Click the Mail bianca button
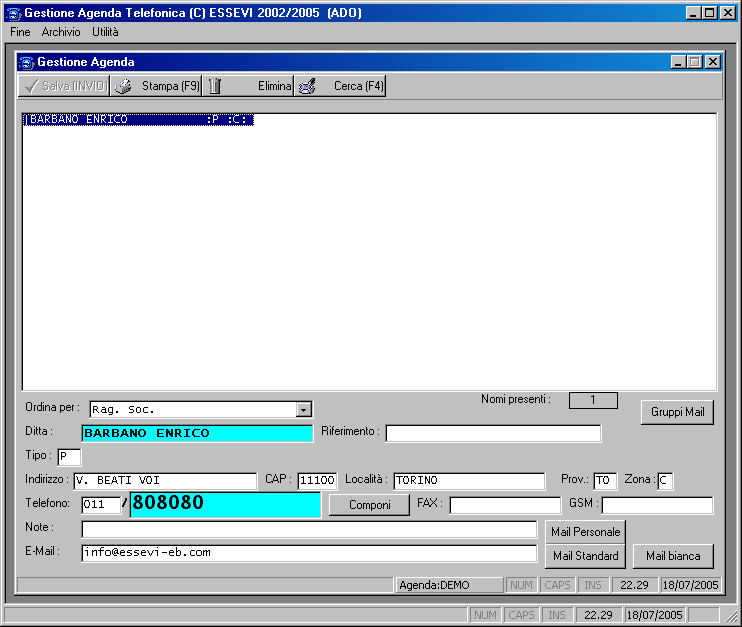 click(673, 556)
